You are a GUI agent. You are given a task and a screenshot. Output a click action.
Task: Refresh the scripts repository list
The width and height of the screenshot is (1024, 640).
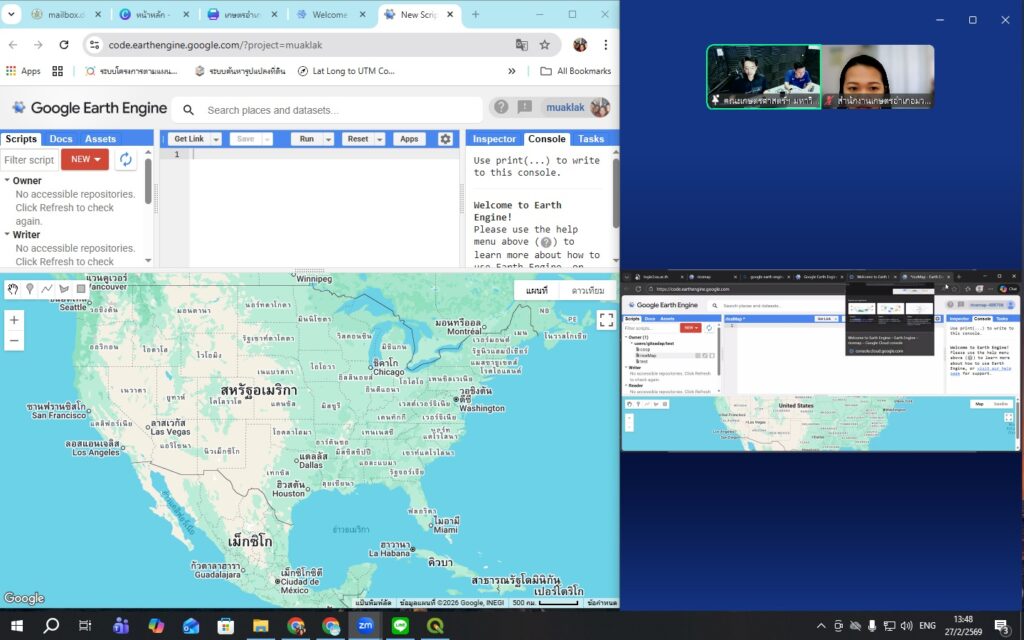point(126,159)
